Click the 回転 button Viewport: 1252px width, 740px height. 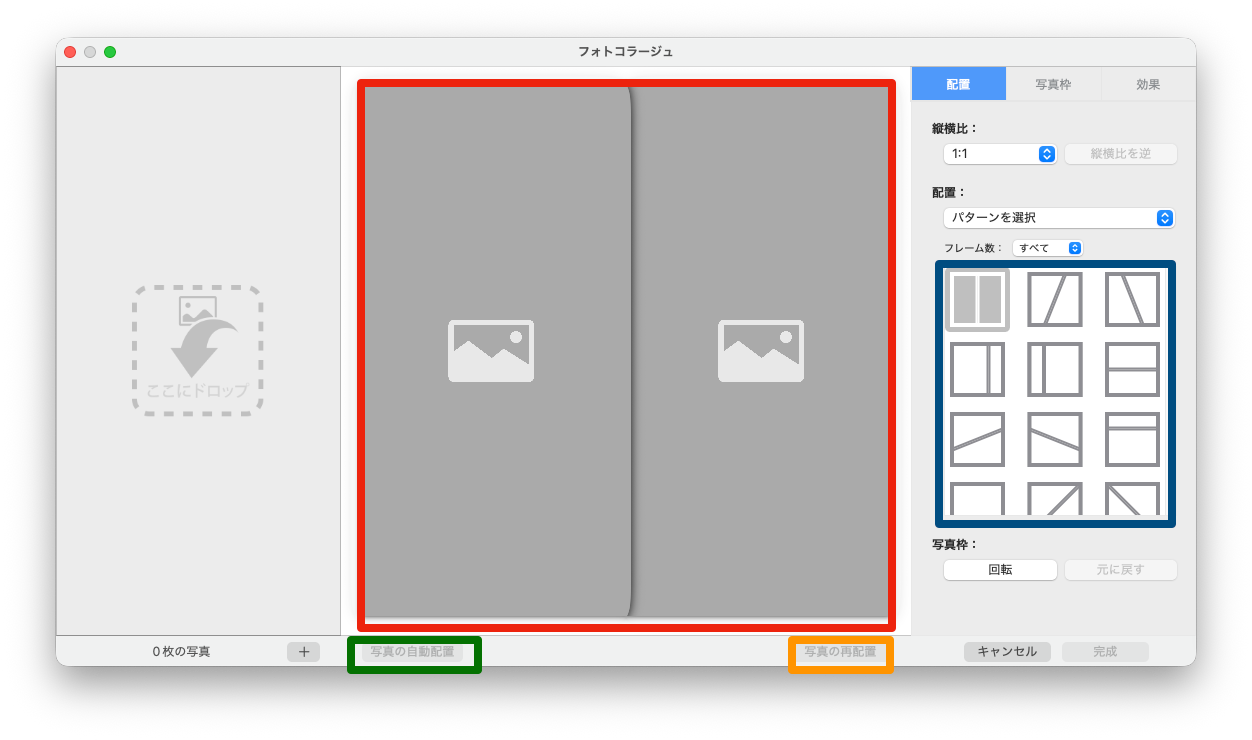[x=1000, y=570]
